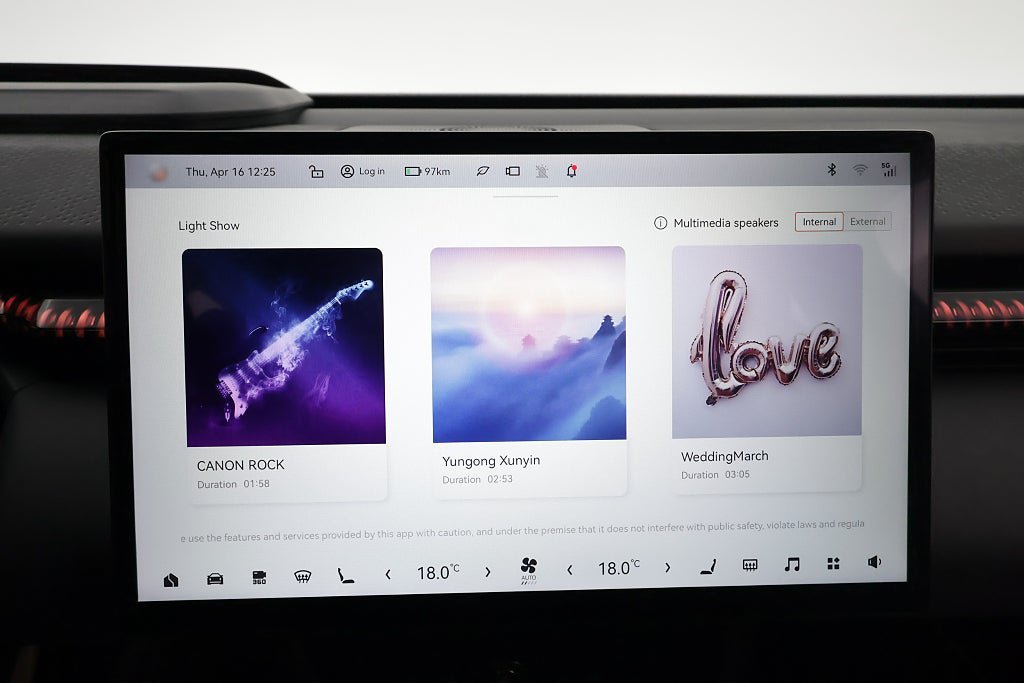Open the volume speaker control
This screenshot has width=1024, height=683.
click(875, 563)
